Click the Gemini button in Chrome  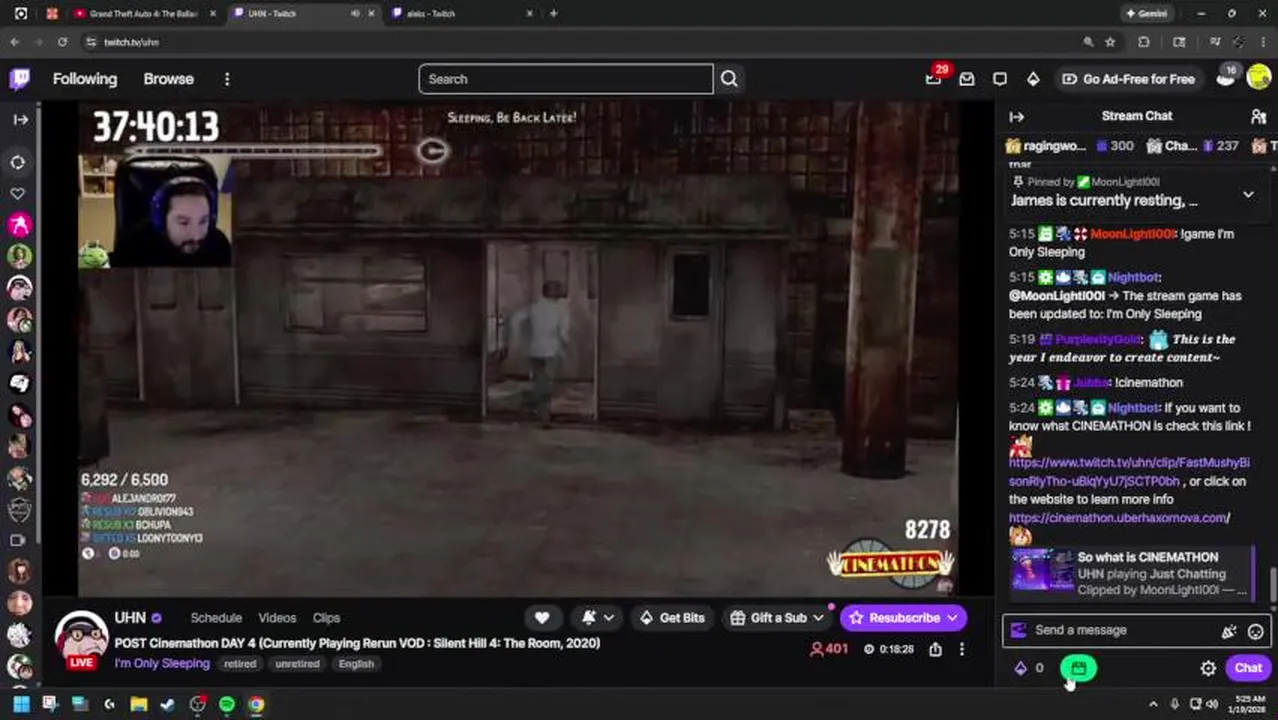point(1146,14)
